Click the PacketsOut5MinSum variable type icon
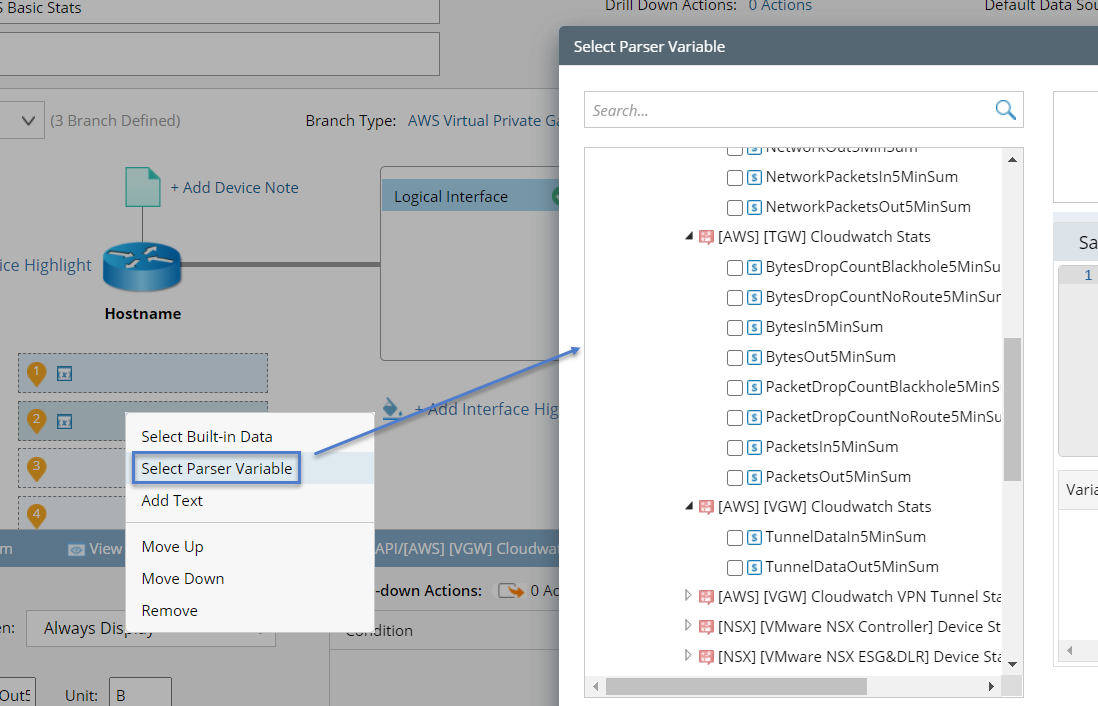 tap(754, 477)
